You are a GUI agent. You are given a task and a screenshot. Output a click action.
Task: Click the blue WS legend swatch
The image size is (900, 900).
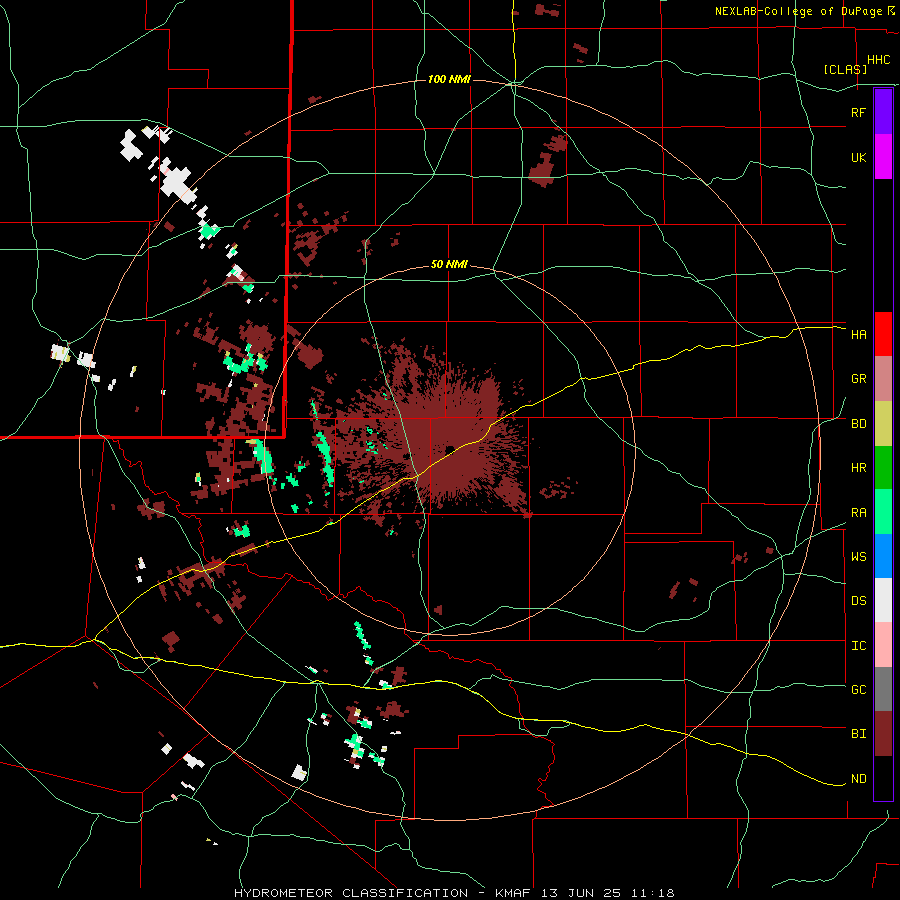(x=883, y=556)
